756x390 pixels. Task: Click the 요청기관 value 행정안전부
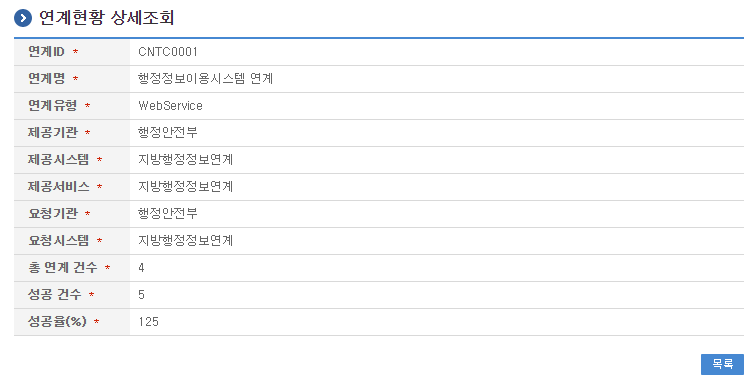[167, 214]
